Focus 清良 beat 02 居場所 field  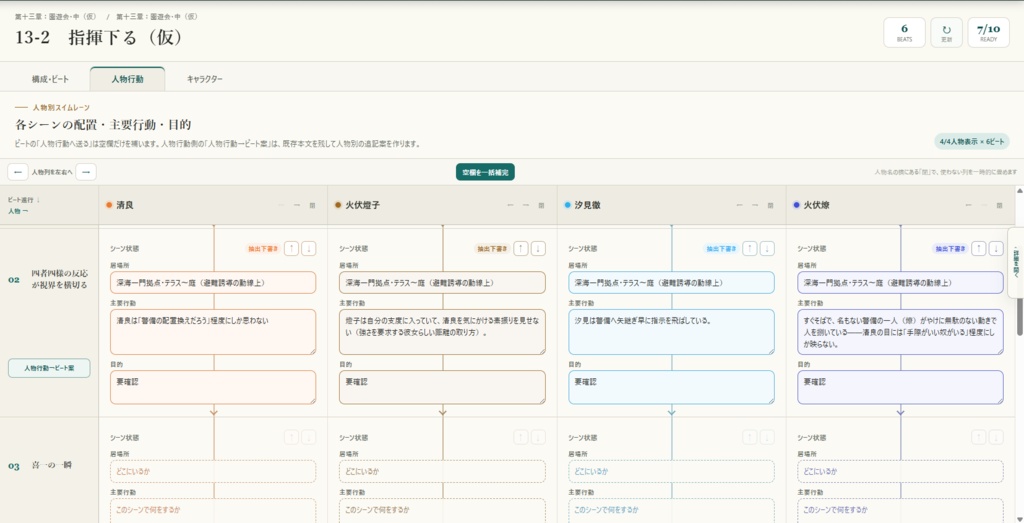213,283
